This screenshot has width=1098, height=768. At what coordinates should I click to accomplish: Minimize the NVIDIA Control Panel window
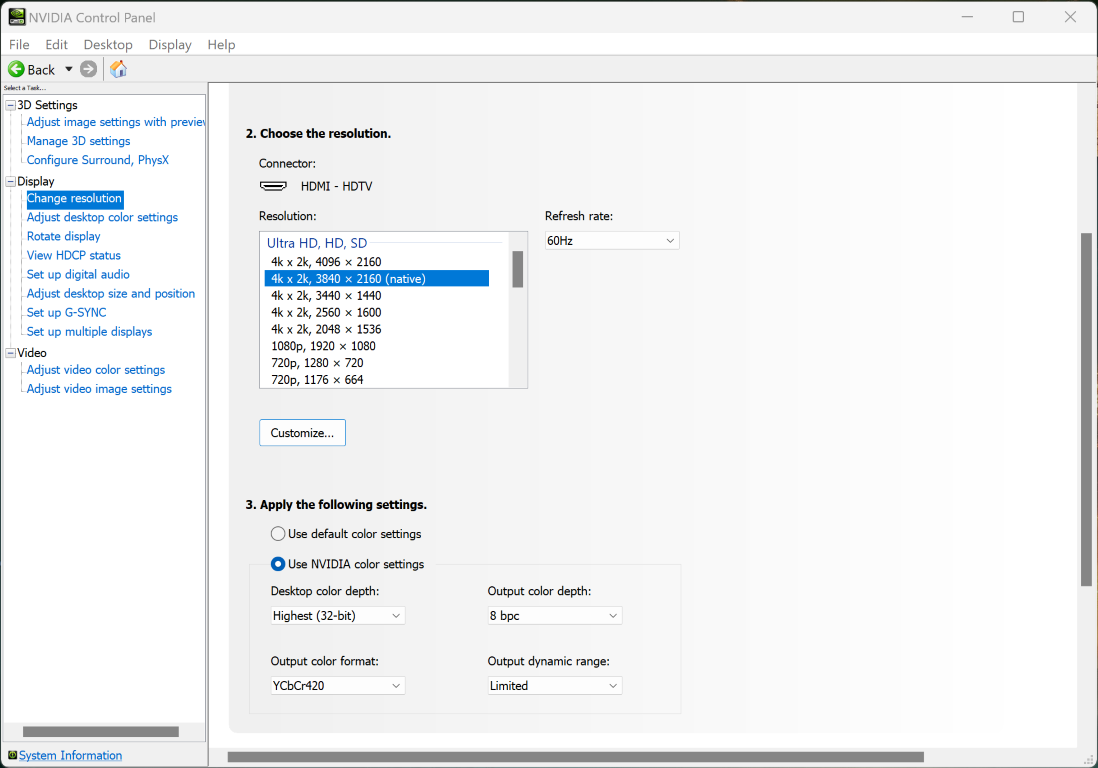coord(967,17)
